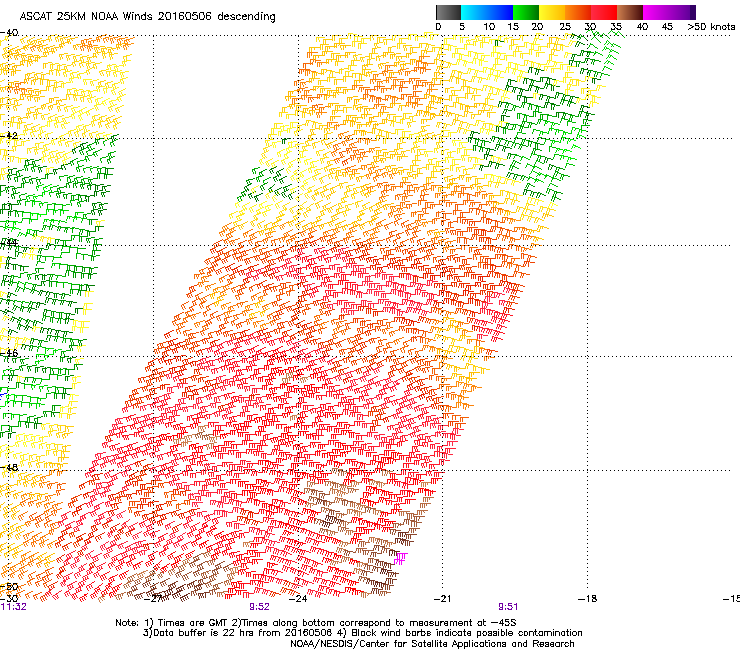Click the title 'ASCAT 25KM NOAA Winds 20160506 descending'

[148, 17]
